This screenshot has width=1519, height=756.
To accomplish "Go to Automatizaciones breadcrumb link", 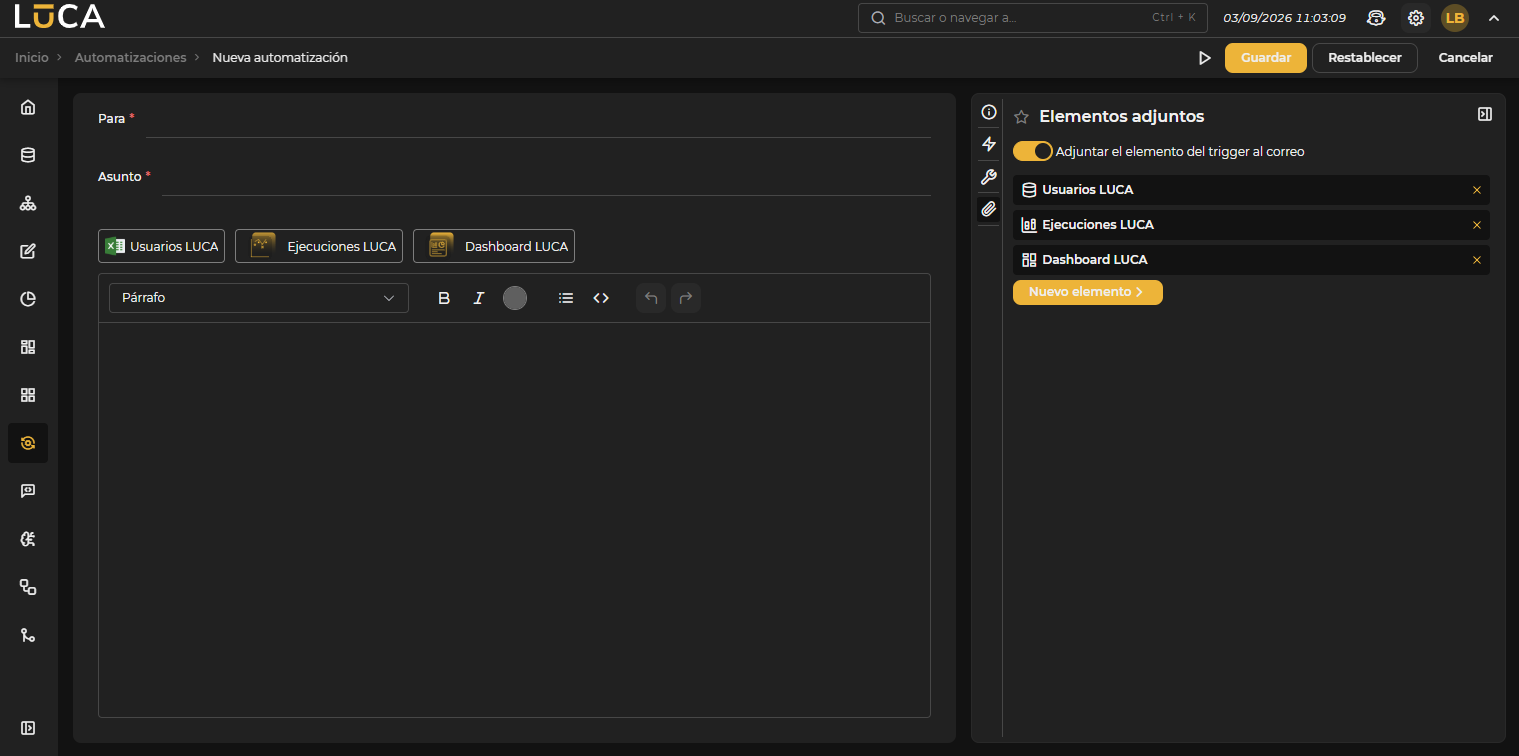I will [131, 58].
